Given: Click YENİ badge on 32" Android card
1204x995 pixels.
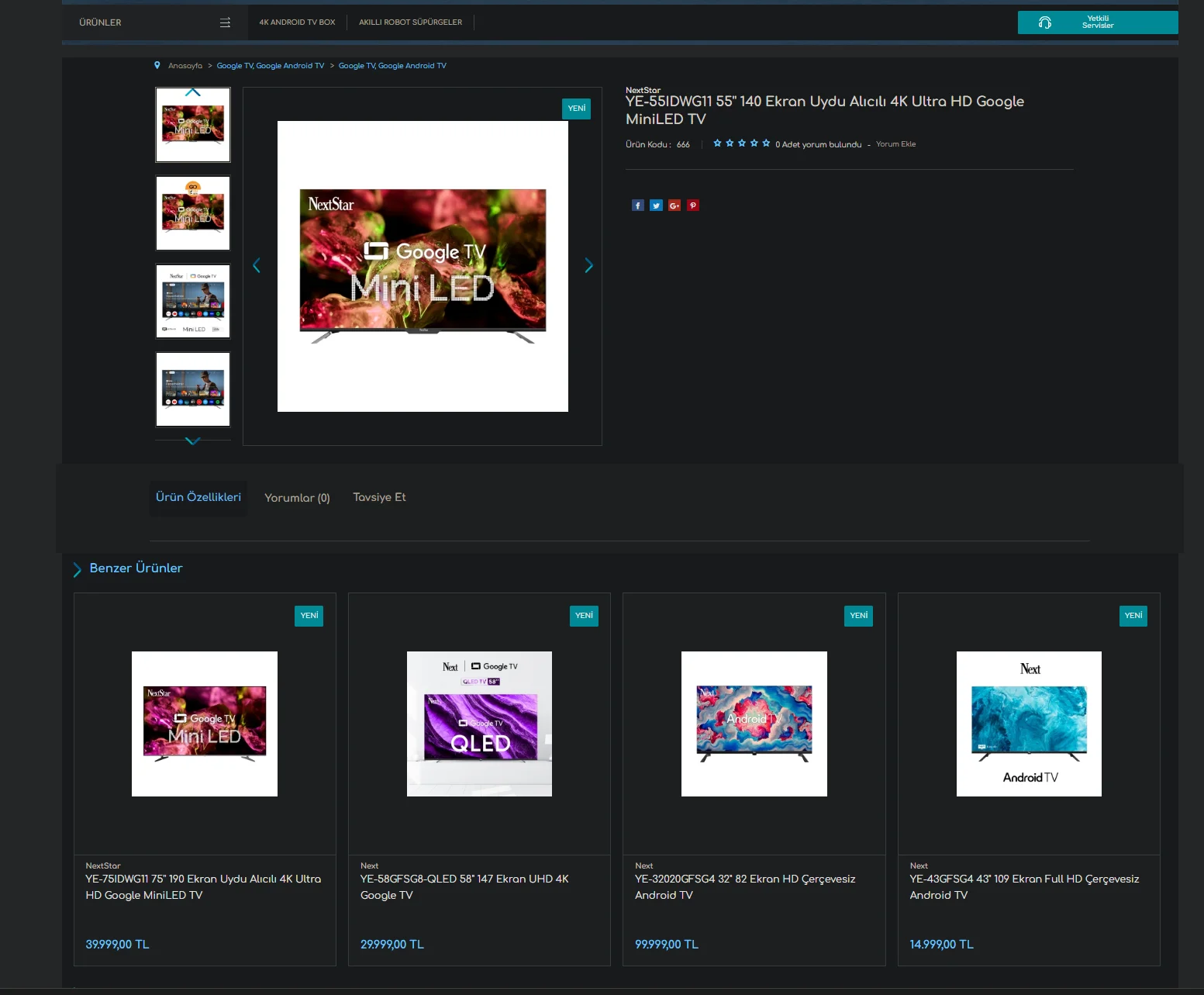Looking at the screenshot, I should click(858, 616).
